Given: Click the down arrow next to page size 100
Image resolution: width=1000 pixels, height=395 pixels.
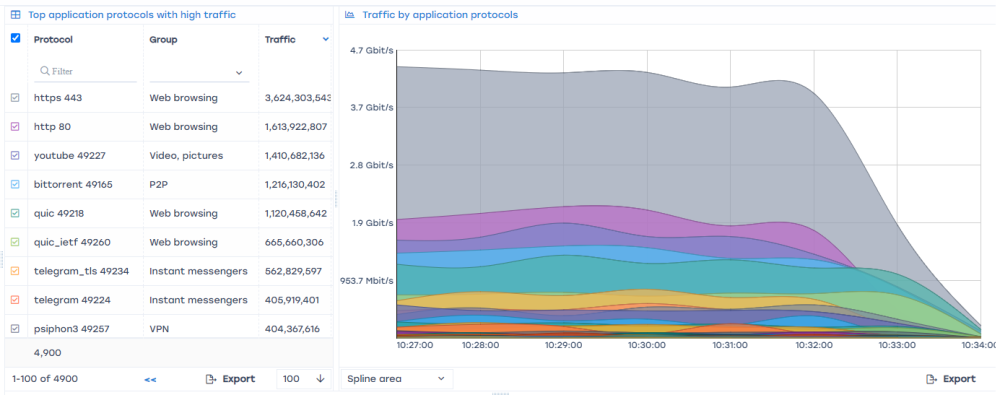Looking at the screenshot, I should 320,378.
